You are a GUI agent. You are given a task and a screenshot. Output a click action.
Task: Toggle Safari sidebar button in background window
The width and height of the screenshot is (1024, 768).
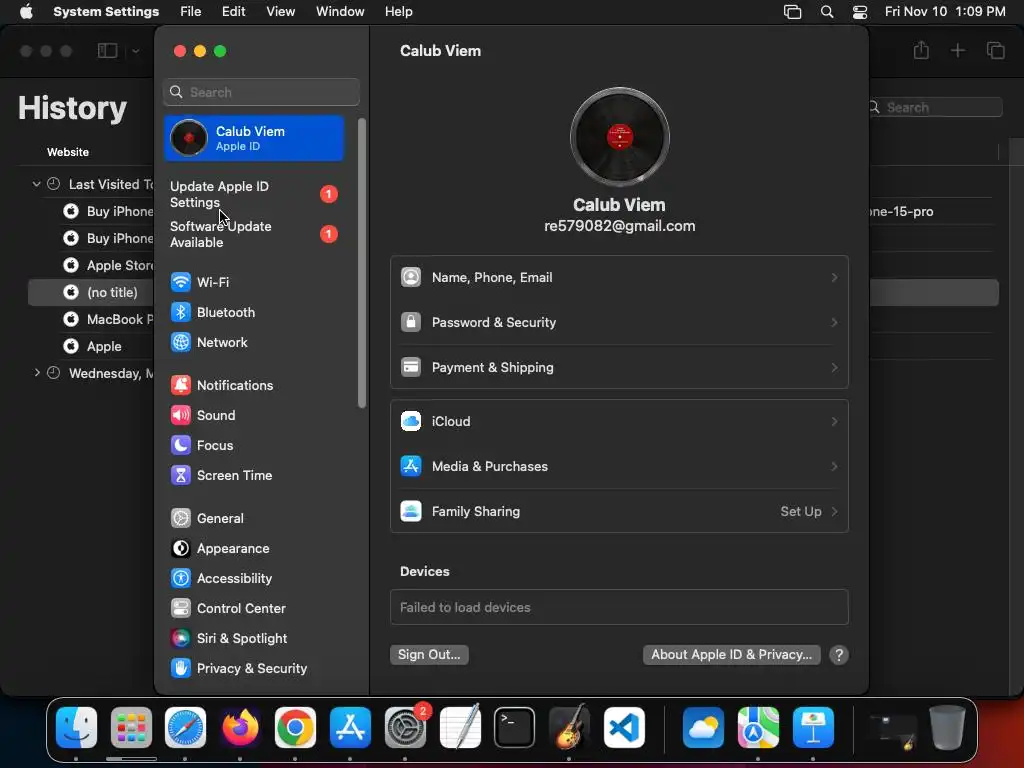tap(107, 50)
